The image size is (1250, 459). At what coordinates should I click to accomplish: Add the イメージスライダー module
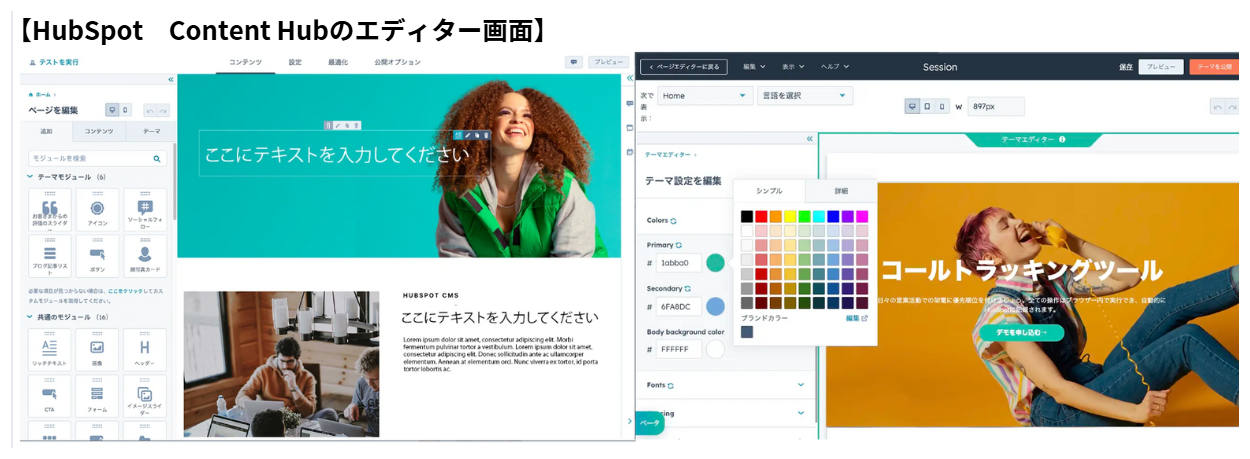pos(145,397)
